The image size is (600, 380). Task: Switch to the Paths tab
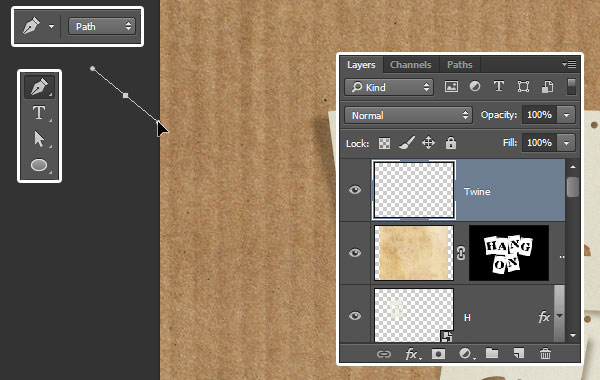click(x=460, y=65)
